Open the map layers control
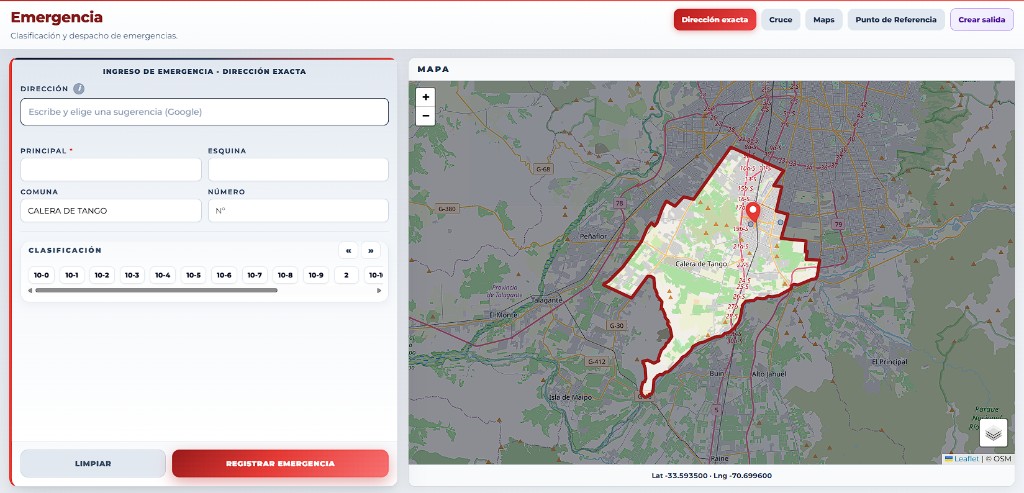The height and width of the screenshot is (493, 1024). [x=993, y=432]
